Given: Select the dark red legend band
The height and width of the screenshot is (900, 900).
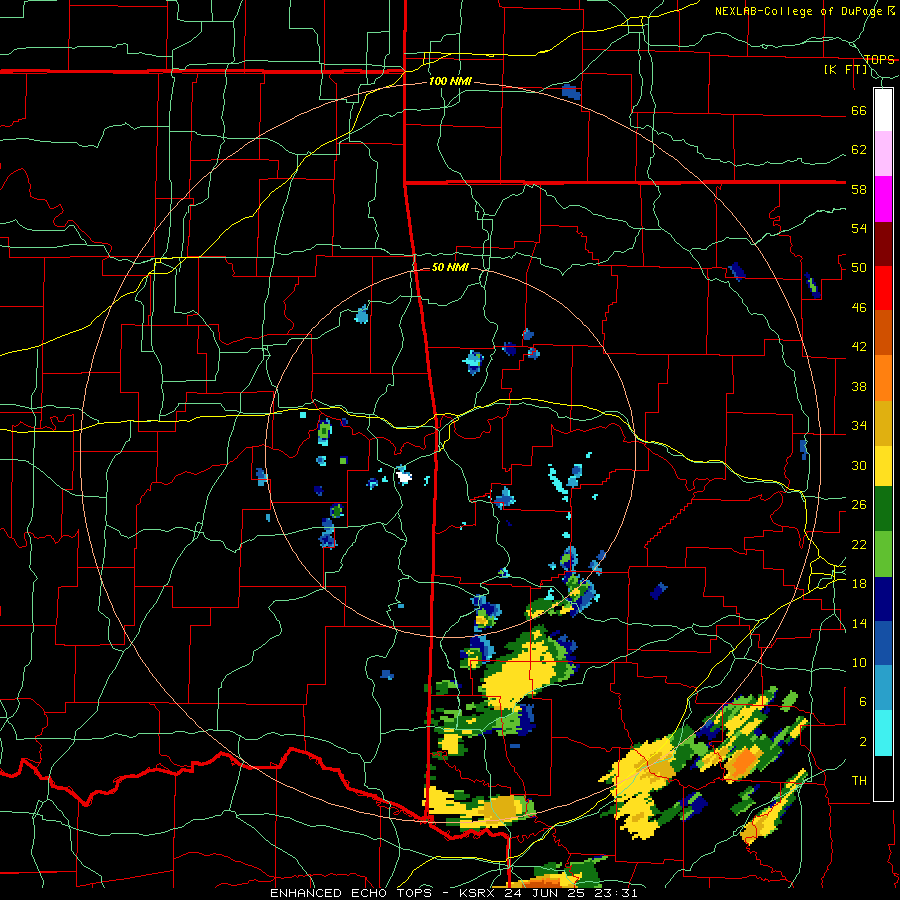Looking at the screenshot, I should click(883, 244).
